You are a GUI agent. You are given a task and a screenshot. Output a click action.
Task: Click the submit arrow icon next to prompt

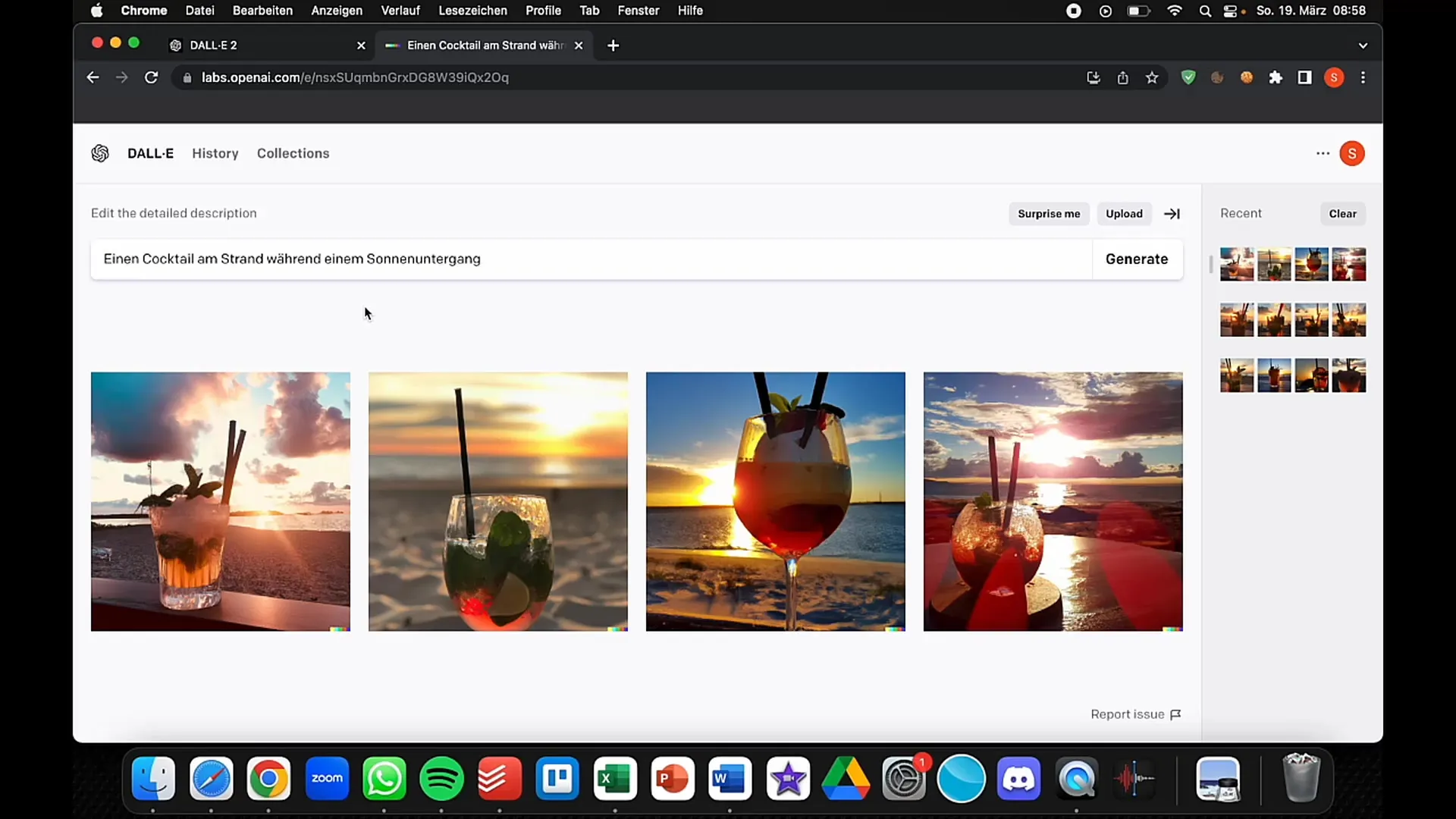(1170, 213)
